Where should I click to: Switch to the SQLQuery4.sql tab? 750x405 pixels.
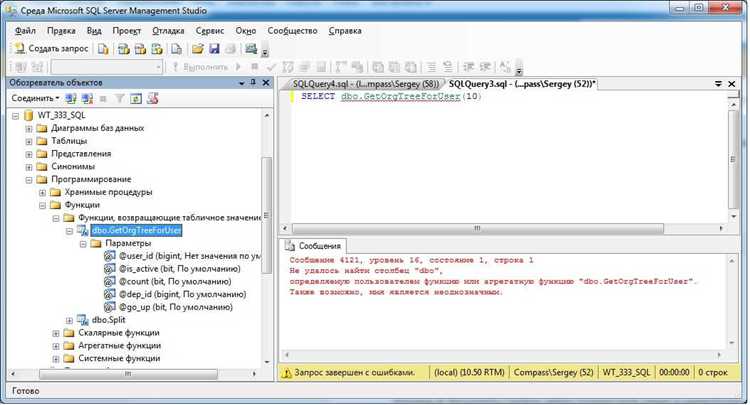(365, 84)
